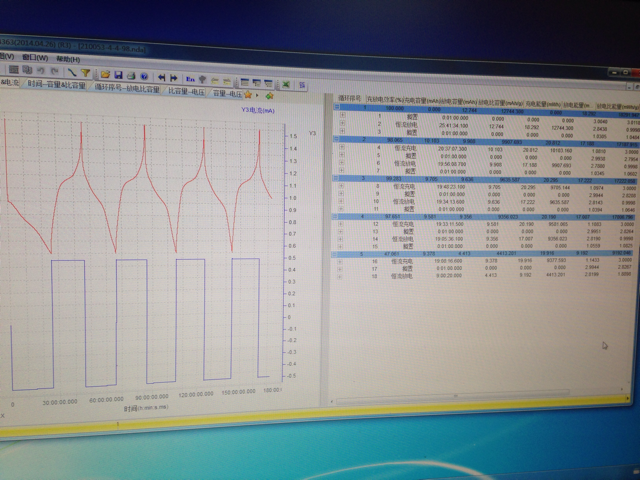Select time cell 19:33:11.500
Screen dimensions: 640x480
[x=450, y=224]
